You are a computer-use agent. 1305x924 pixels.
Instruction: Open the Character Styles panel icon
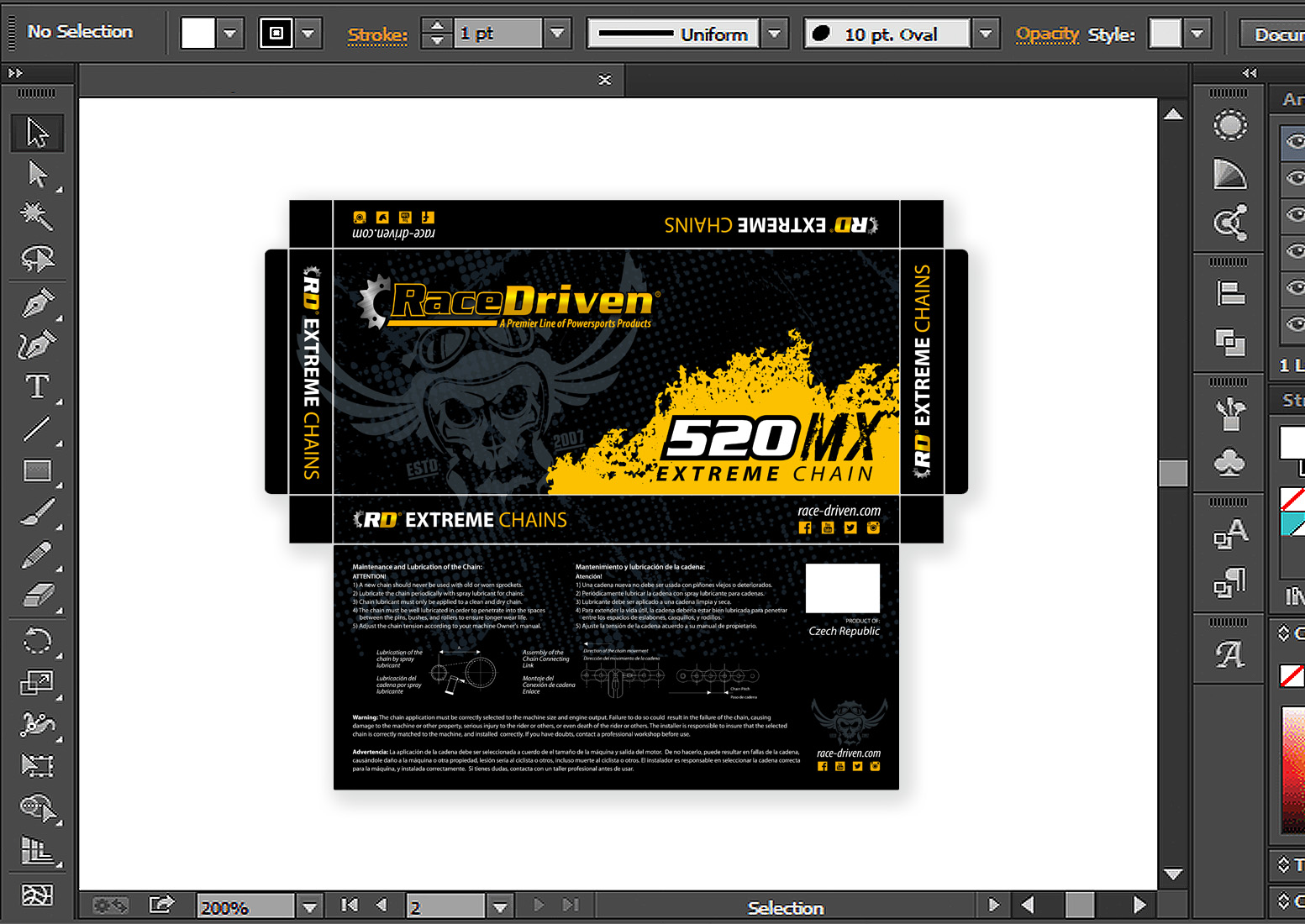tap(1230, 534)
